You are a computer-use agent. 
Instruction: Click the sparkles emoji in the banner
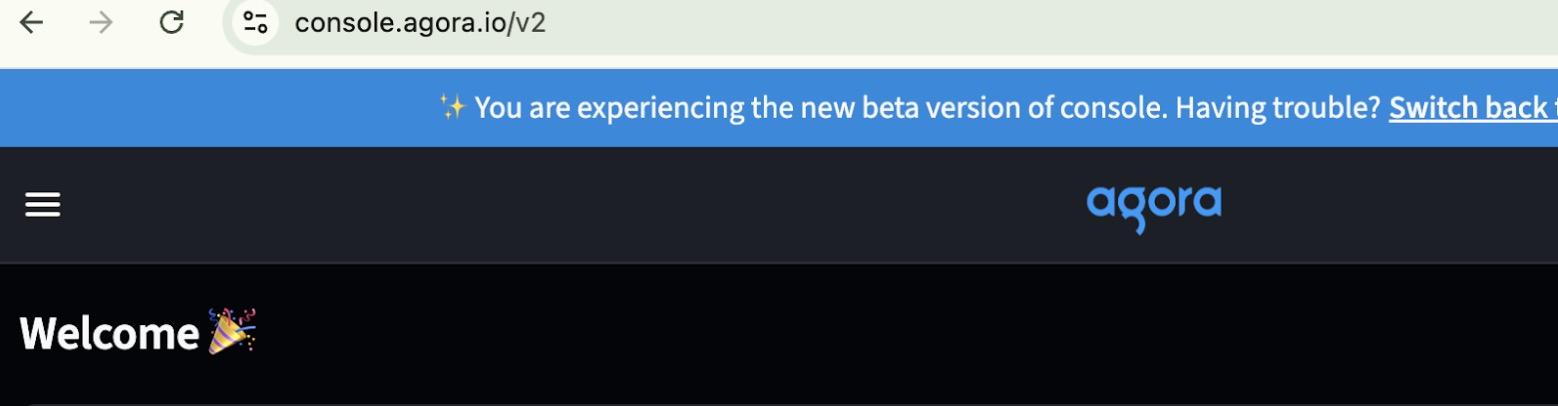(452, 107)
